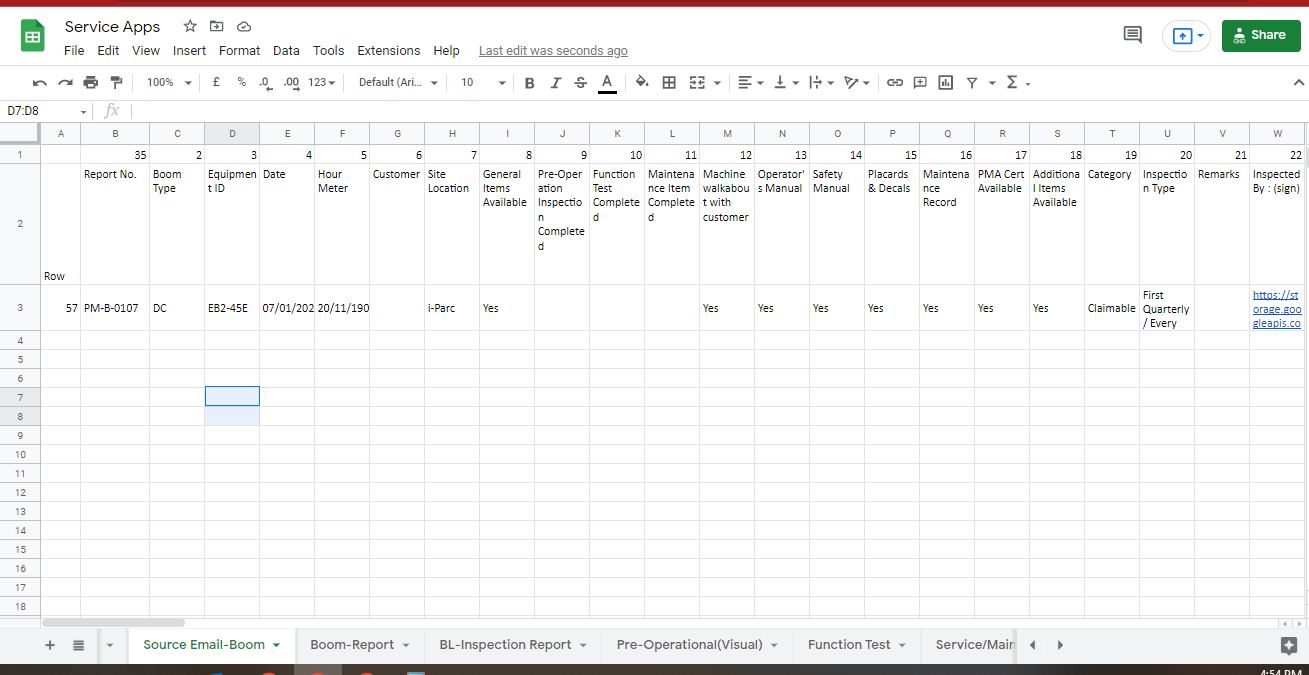Click the Move to folder icon
The image size is (1309, 675).
217,27
